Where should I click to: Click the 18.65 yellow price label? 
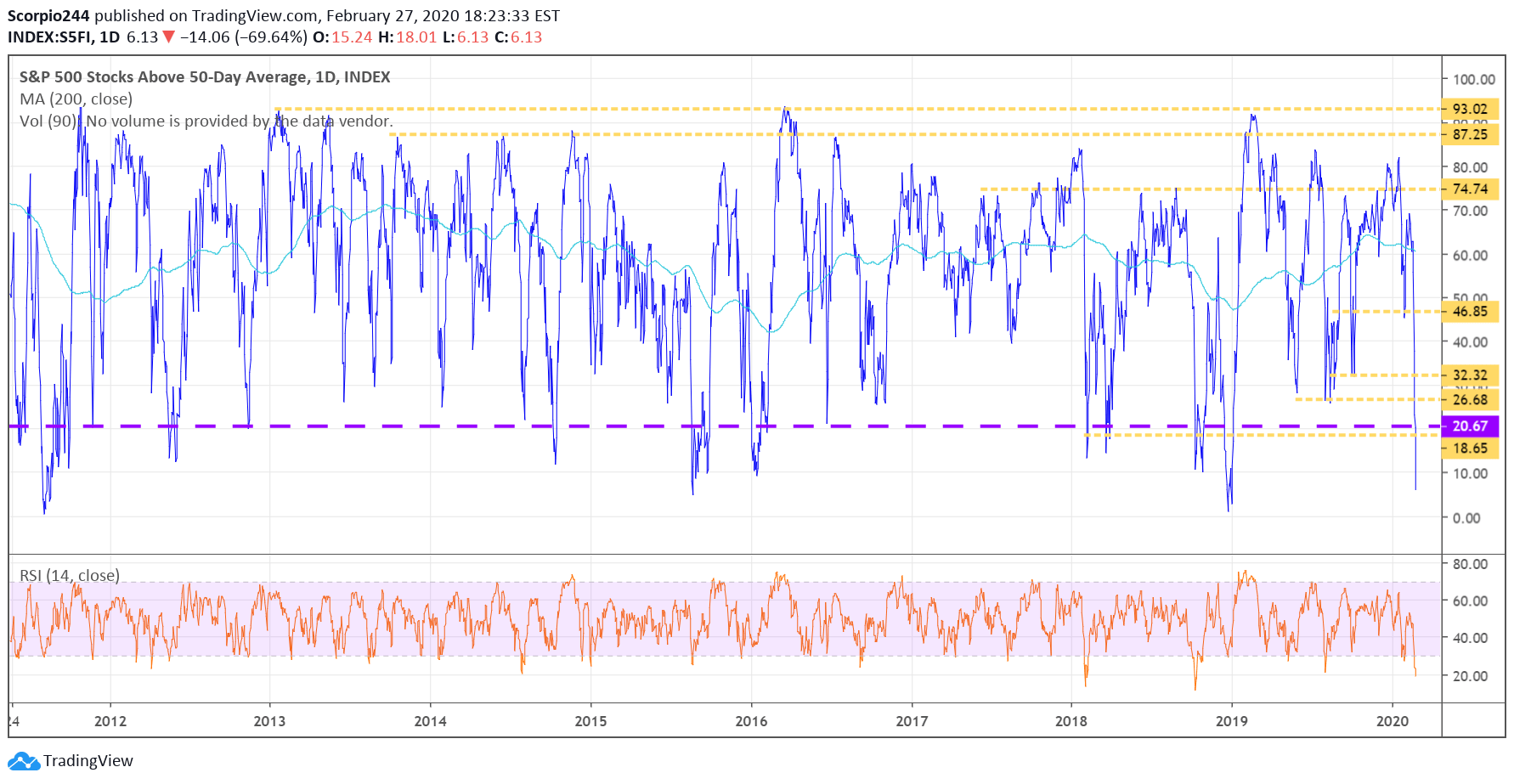pyautogui.click(x=1471, y=448)
